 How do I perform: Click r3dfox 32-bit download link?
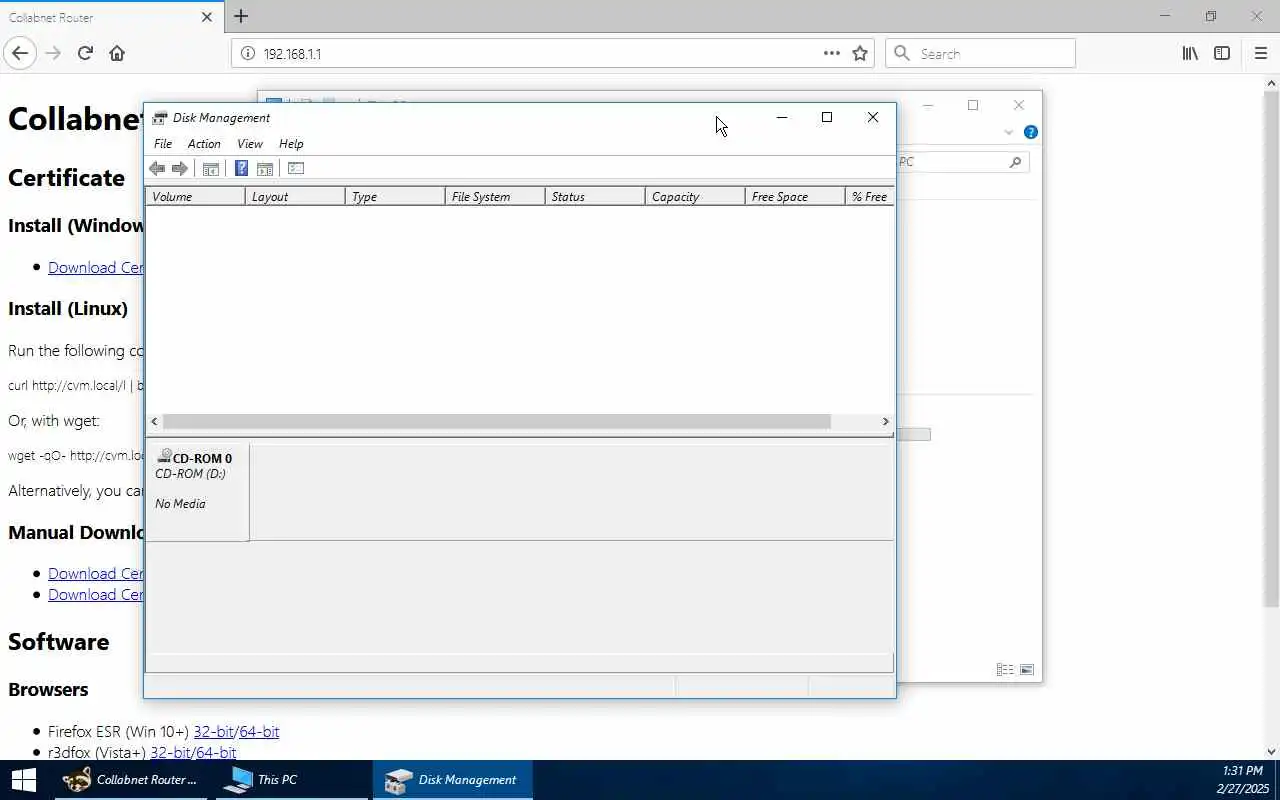tap(169, 752)
